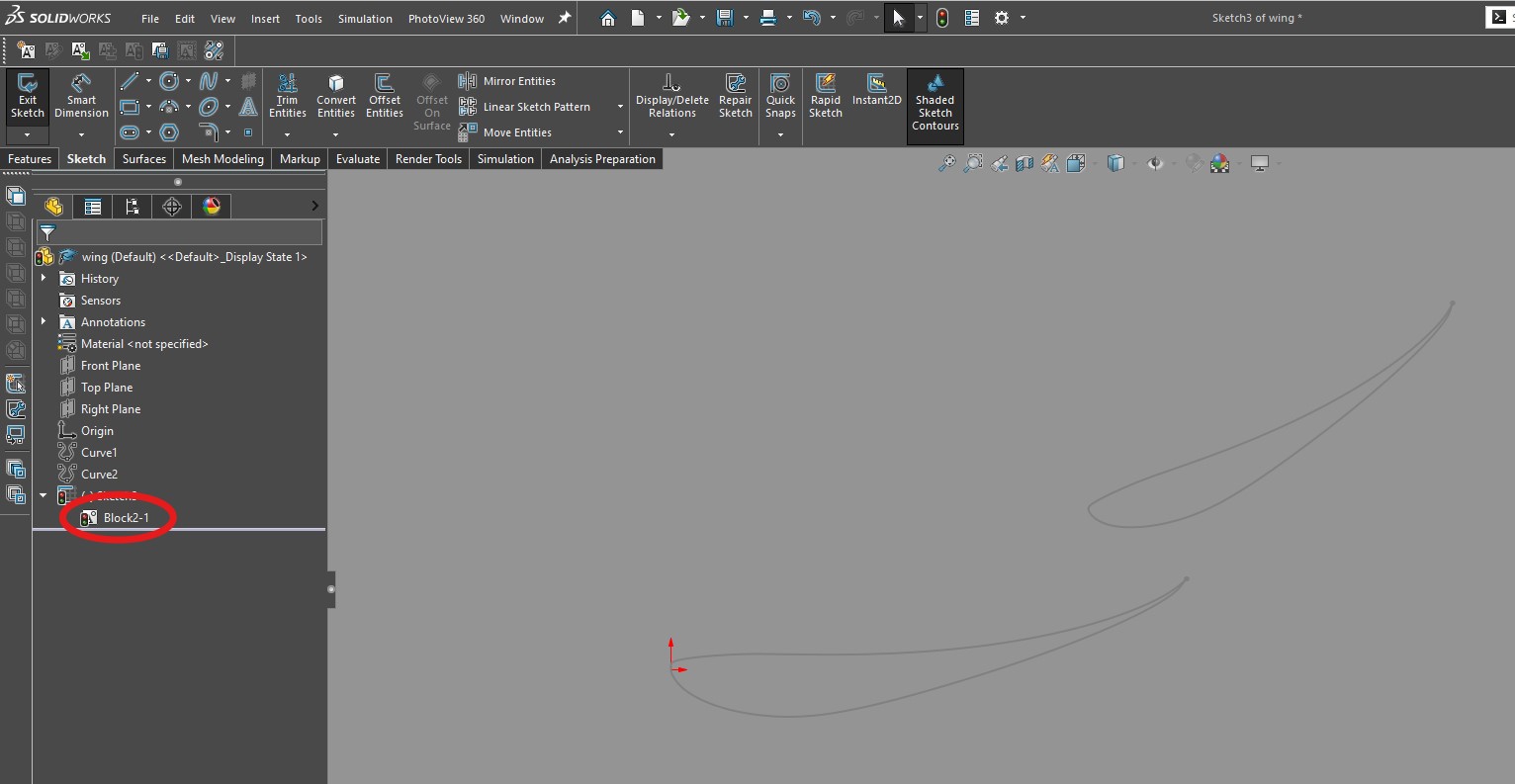Click the Save icon
This screenshot has height=784, width=1515.
pyautogui.click(x=725, y=18)
